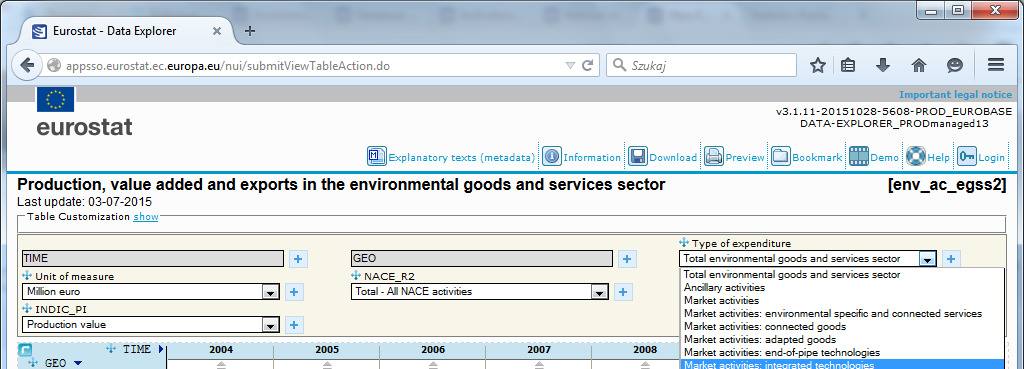
Task: Click the Bookmark folder icon
Action: pos(781,157)
